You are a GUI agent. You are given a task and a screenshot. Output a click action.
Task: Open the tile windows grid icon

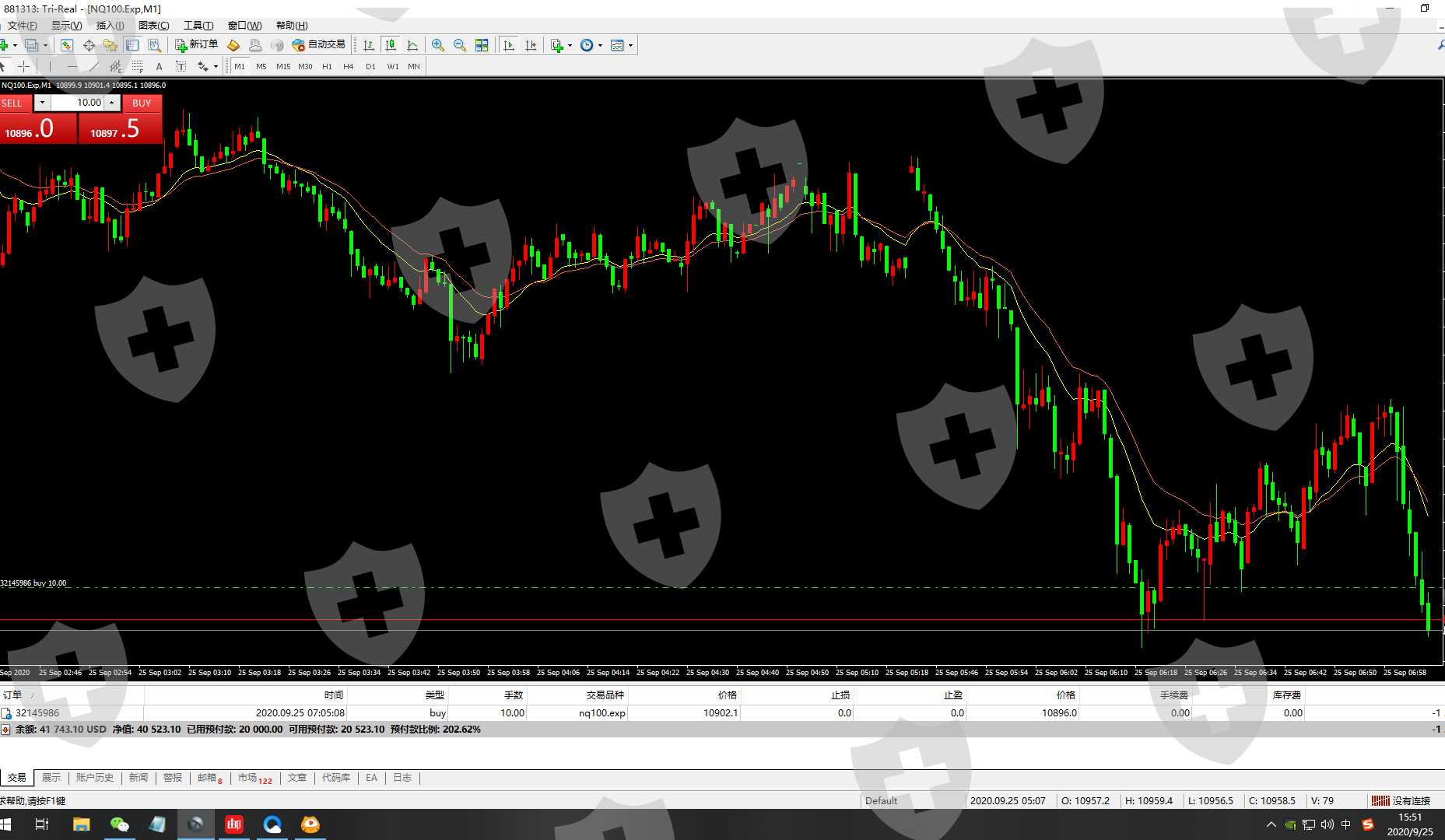tap(482, 45)
